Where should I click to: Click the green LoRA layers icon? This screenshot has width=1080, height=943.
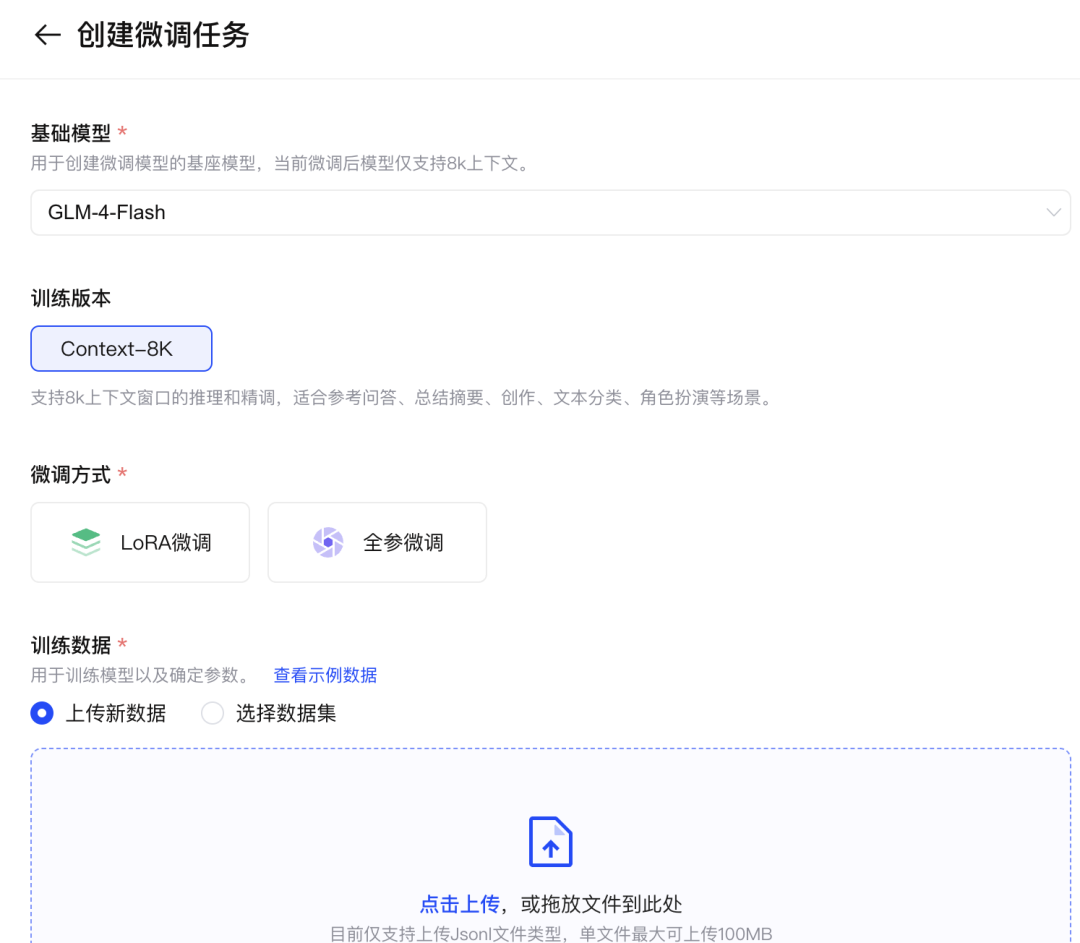click(x=86, y=542)
